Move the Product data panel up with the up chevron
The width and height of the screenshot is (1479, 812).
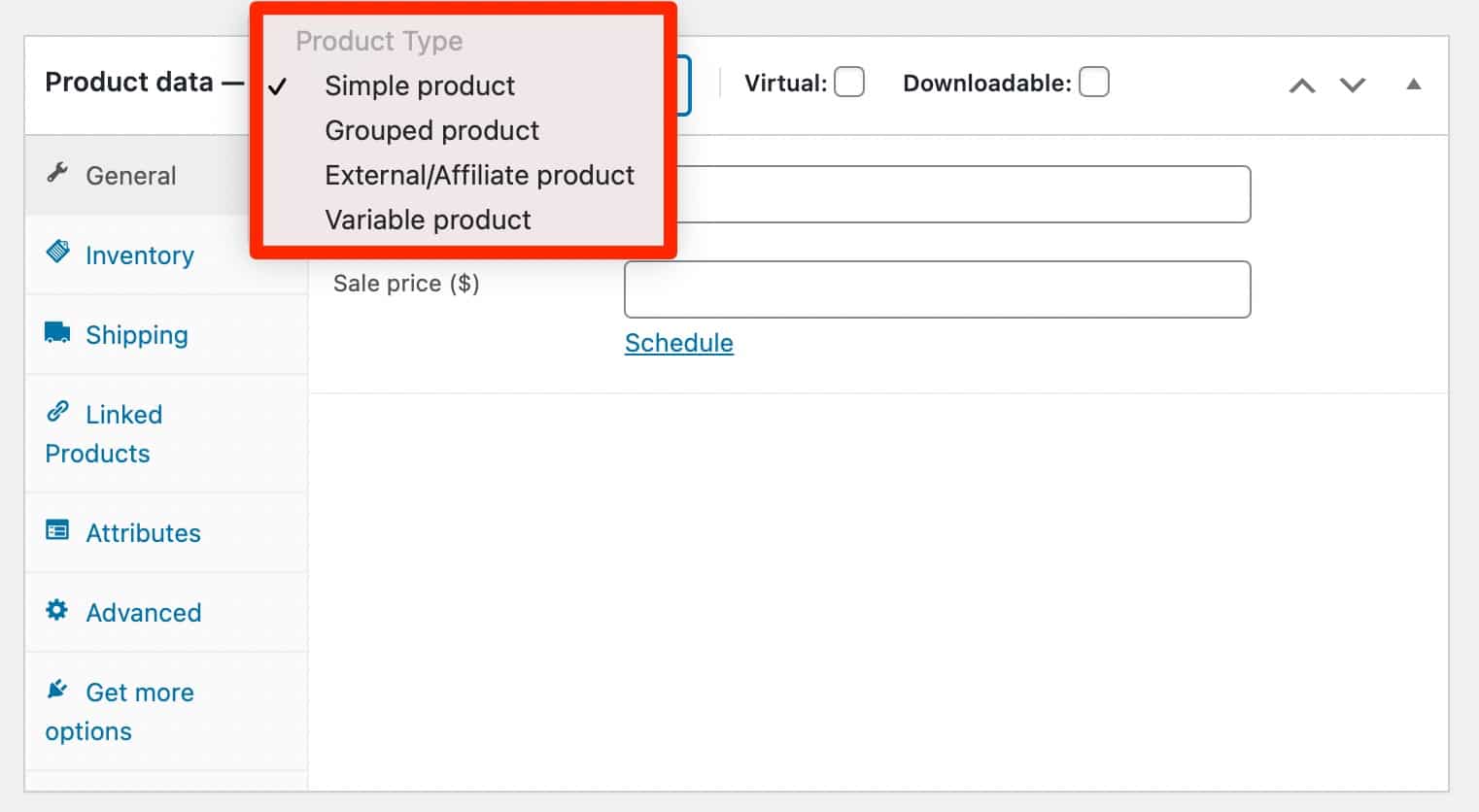pyautogui.click(x=1302, y=85)
